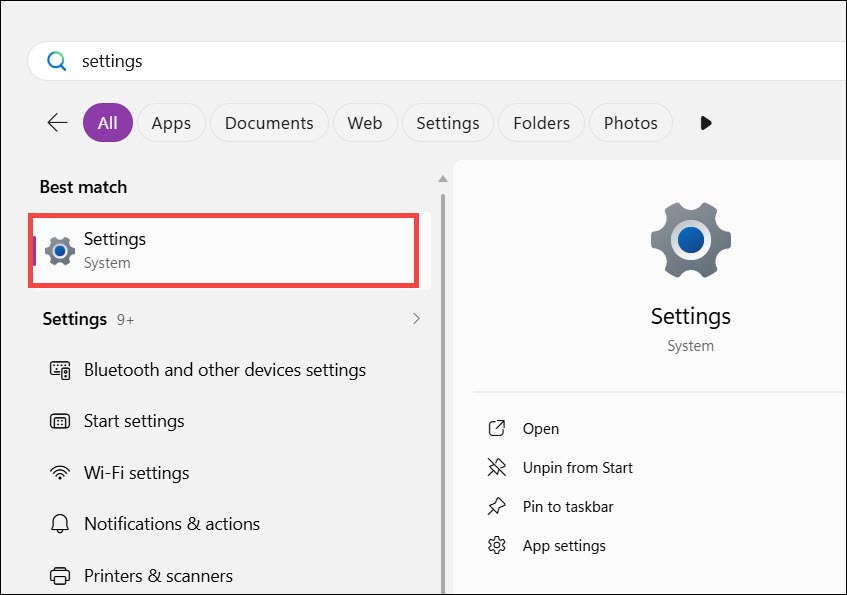The width and height of the screenshot is (847, 595).
Task: Select the Apps filter tab
Action: [x=171, y=123]
